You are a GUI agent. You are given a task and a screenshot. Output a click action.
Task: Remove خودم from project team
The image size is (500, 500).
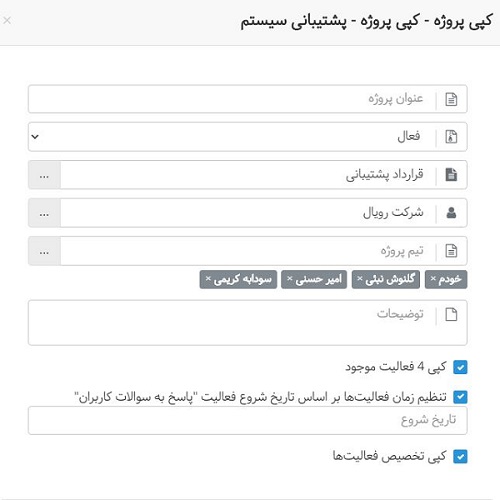coord(433,278)
